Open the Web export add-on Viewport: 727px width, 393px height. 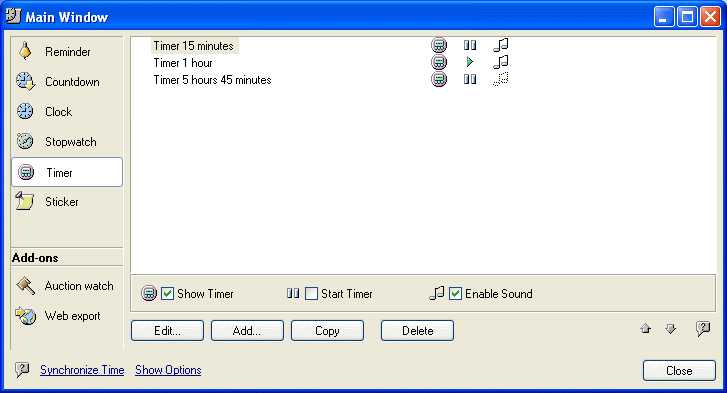(x=67, y=316)
